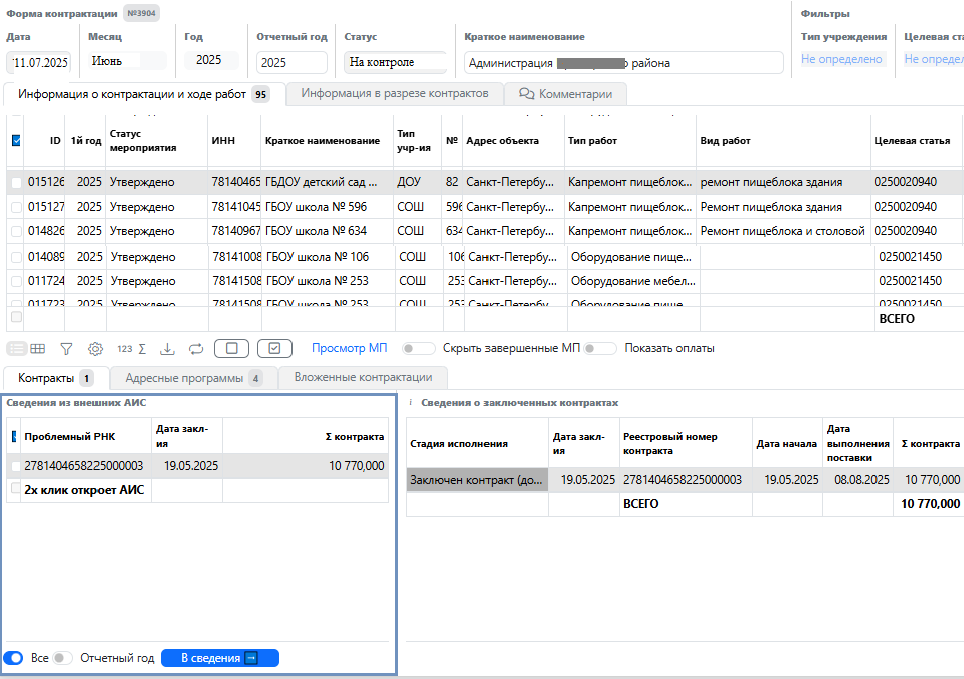Switch to 'Адресные программы' tab
Screen dimensions: 964x679
[x=191, y=378]
